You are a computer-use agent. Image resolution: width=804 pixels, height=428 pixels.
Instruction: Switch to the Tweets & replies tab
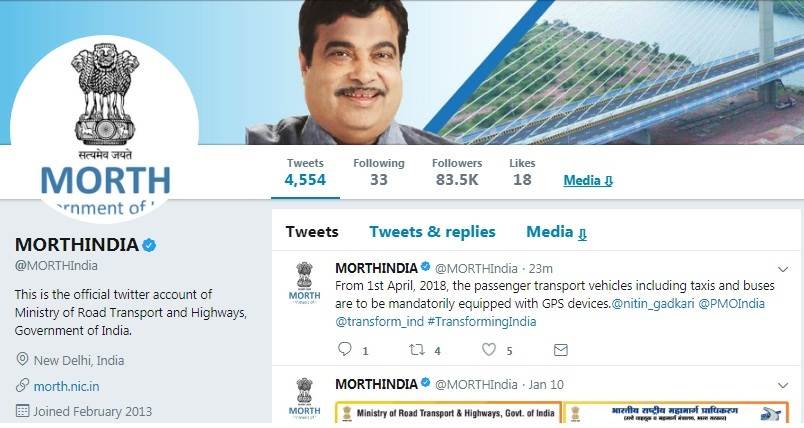[432, 232]
